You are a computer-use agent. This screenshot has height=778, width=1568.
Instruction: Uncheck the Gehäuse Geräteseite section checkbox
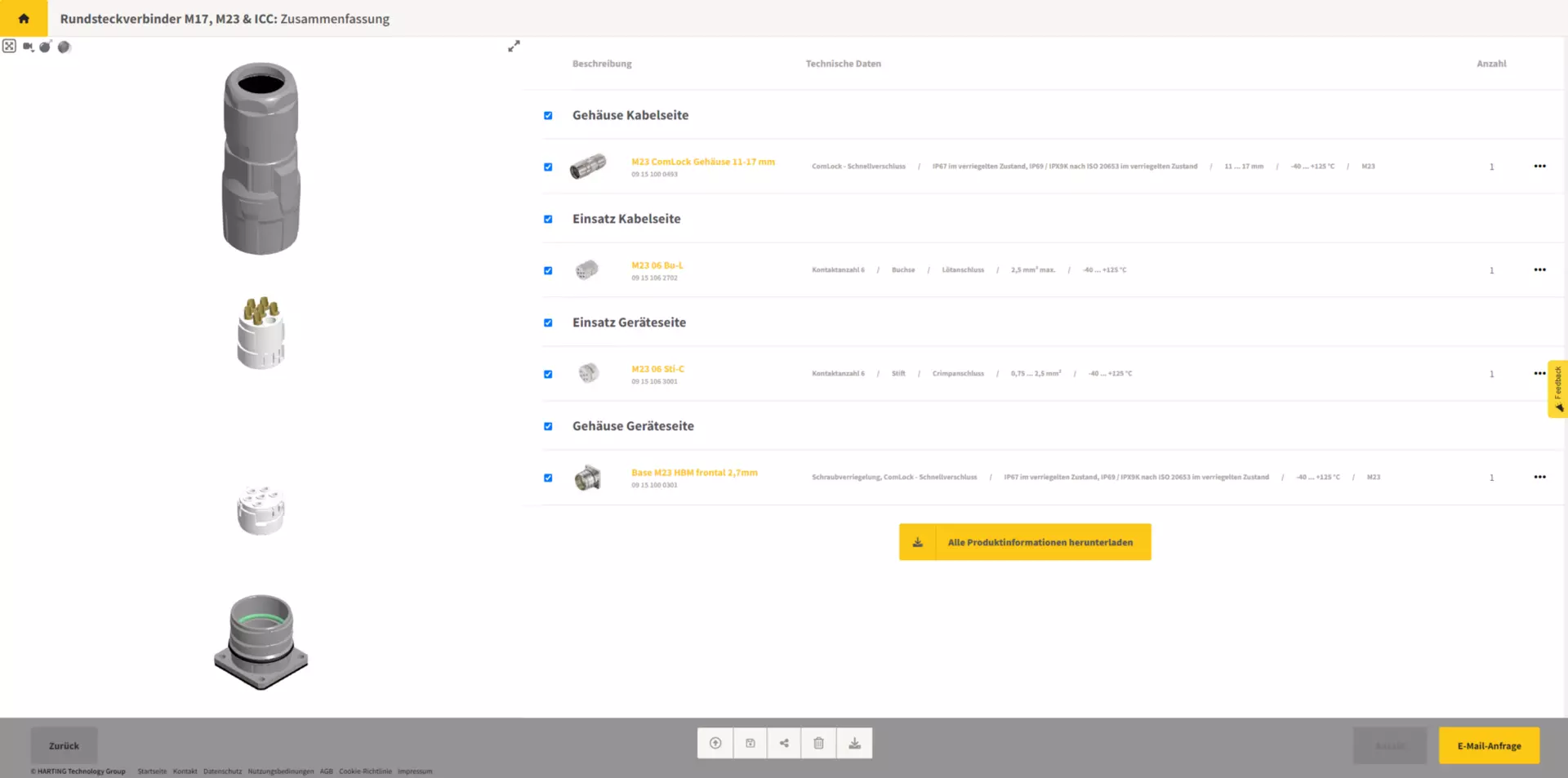coord(548,426)
